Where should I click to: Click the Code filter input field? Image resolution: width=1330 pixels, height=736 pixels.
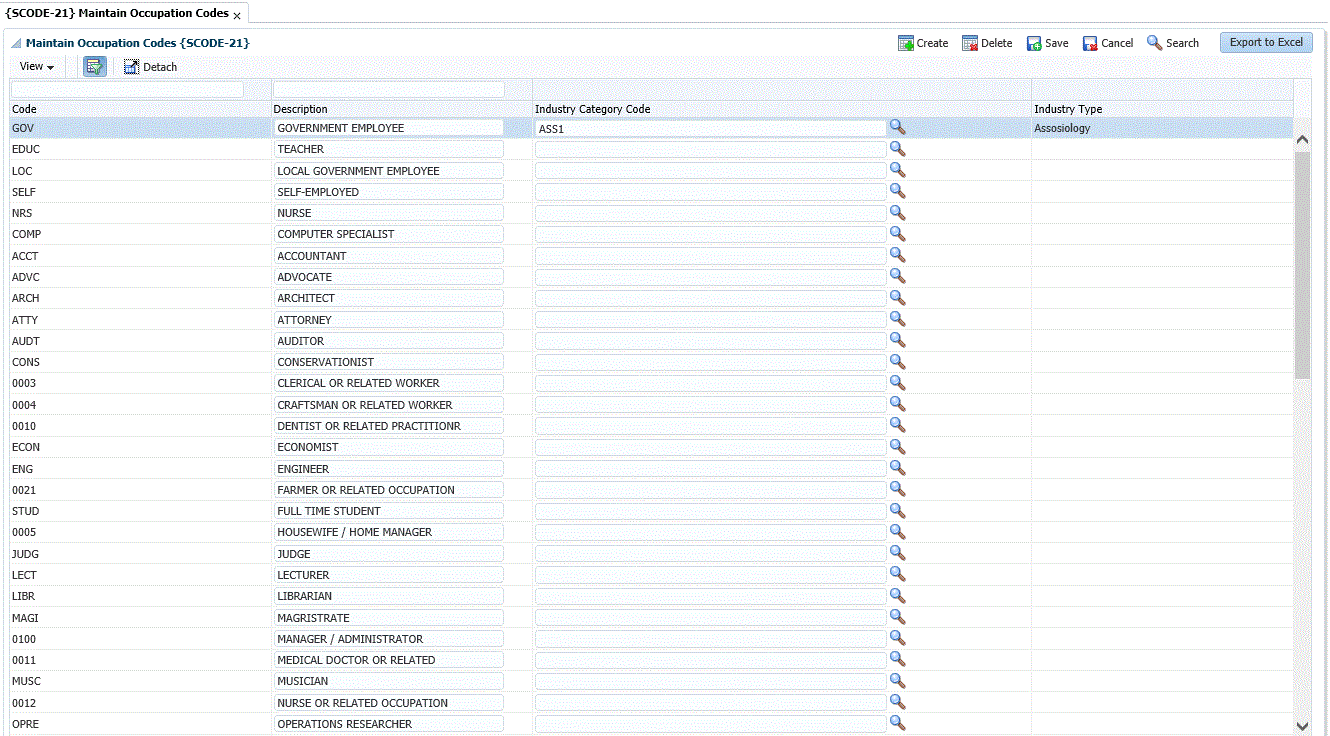(x=127, y=90)
